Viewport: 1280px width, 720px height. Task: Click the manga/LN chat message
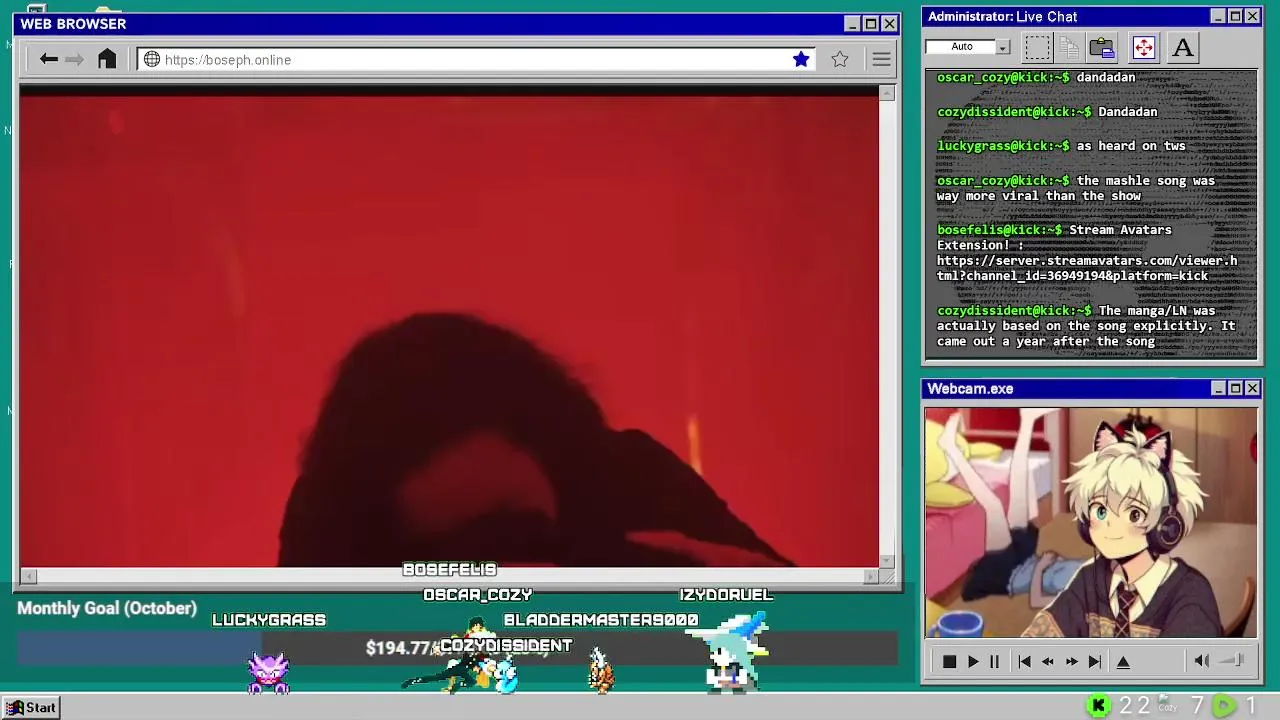(1086, 326)
